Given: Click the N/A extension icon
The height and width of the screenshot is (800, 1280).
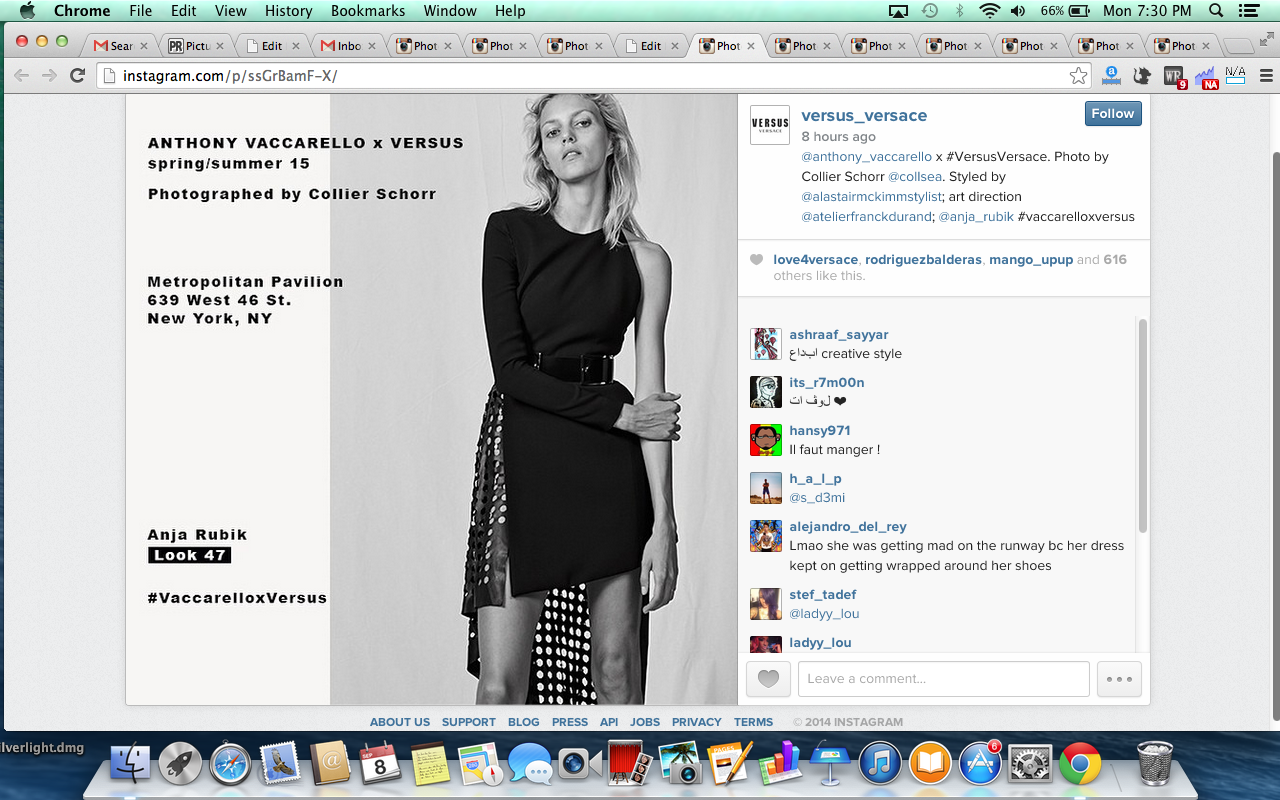Looking at the screenshot, I should (1236, 75).
